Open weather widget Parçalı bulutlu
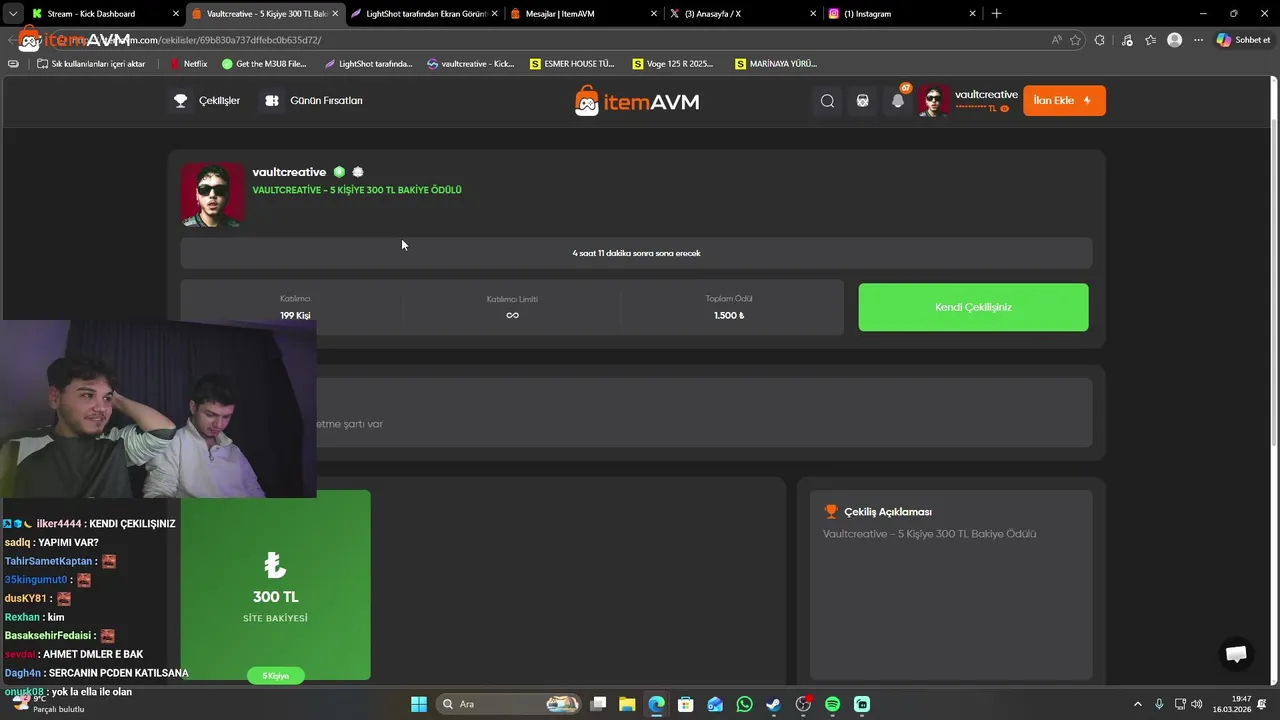This screenshot has height=720, width=1280. click(50, 704)
